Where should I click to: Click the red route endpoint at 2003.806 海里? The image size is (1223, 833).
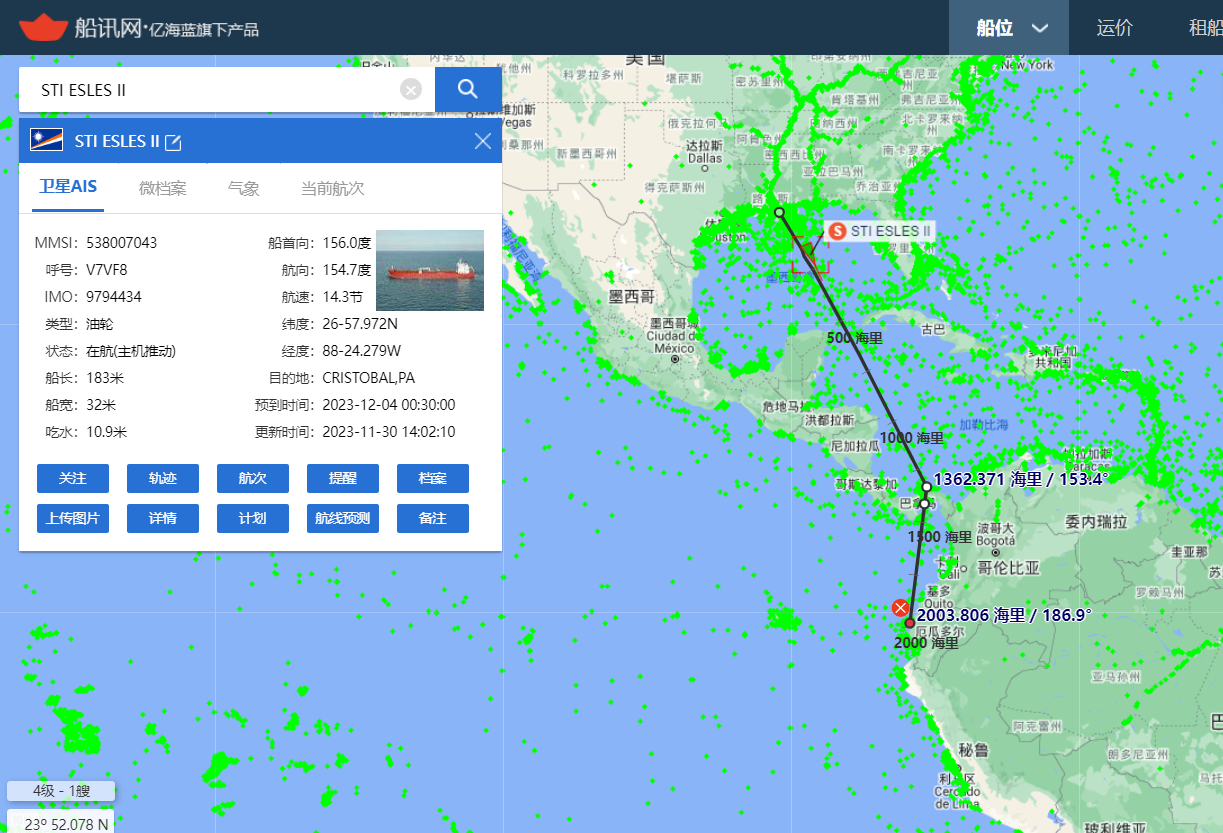click(x=910, y=623)
